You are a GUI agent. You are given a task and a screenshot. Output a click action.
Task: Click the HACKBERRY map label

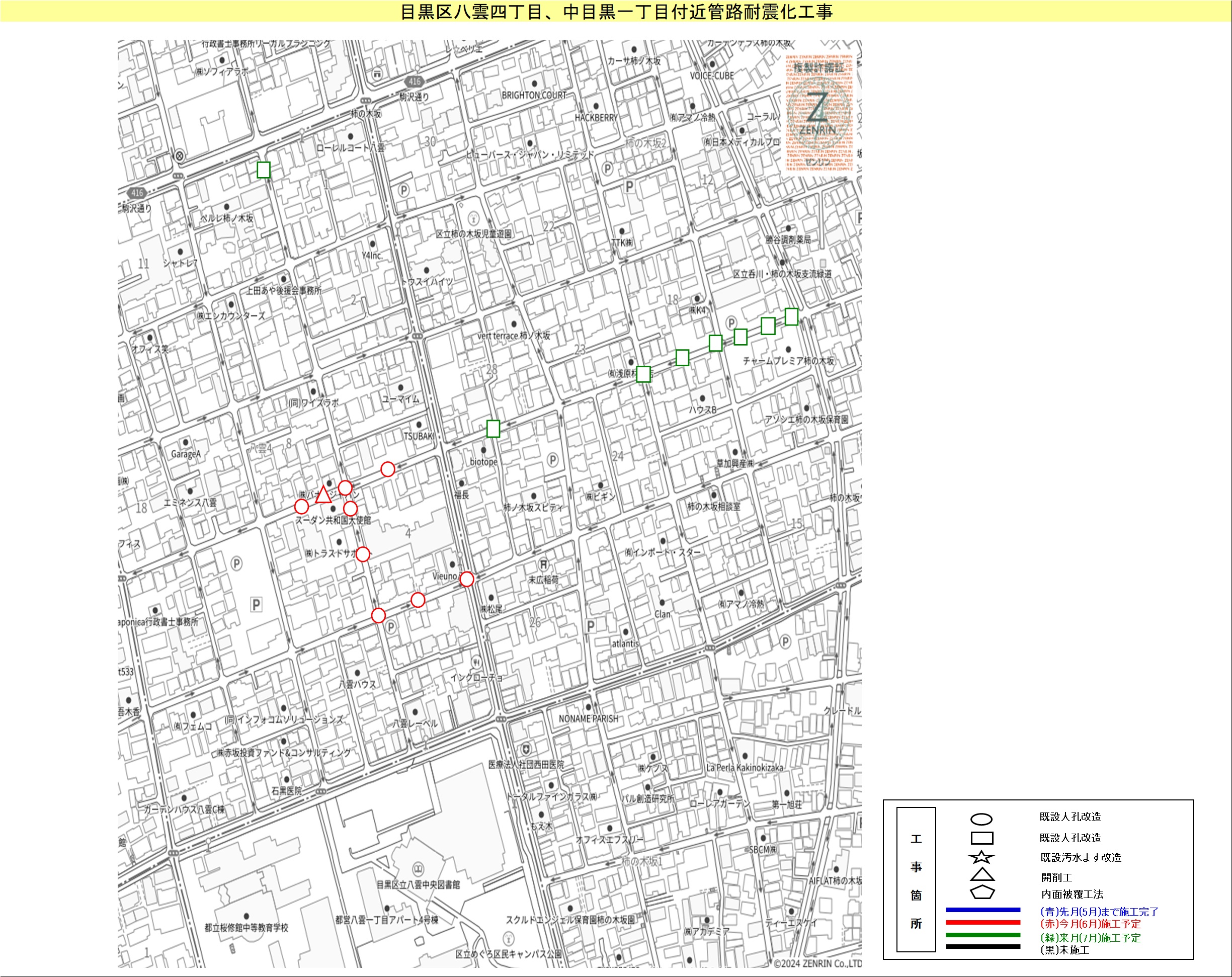point(596,118)
